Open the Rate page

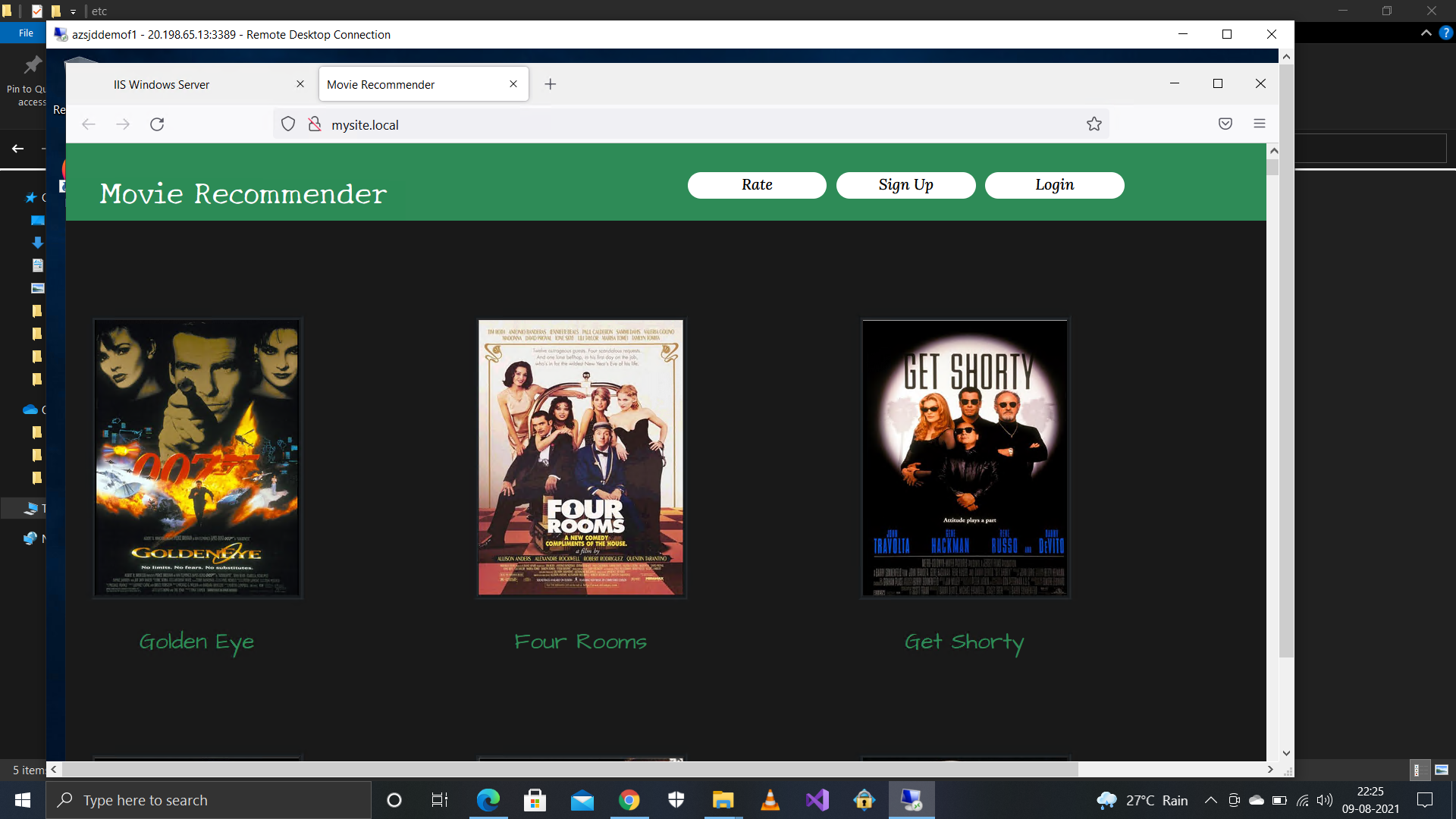757,185
